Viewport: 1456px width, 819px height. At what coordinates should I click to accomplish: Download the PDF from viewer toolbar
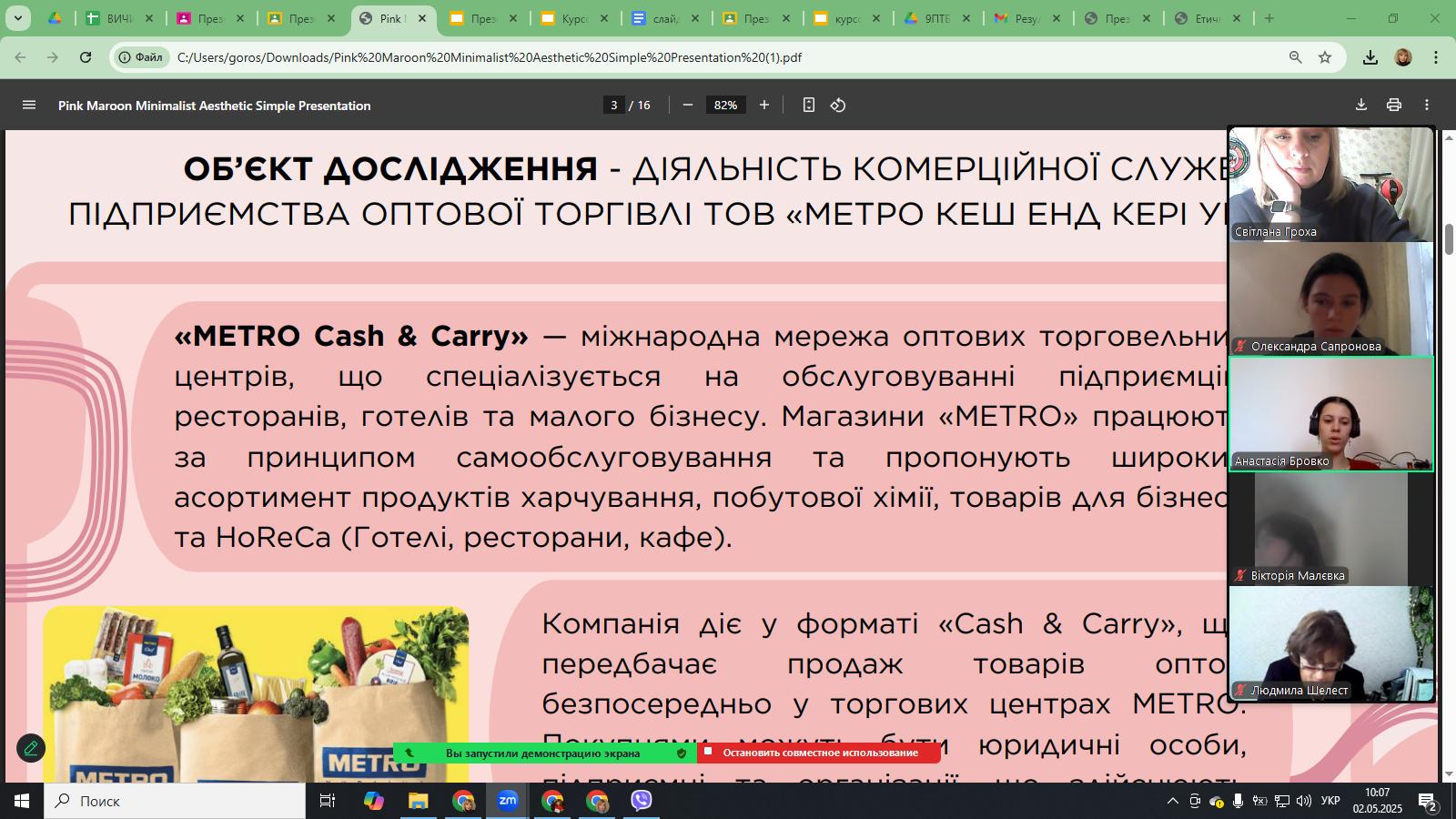tap(1361, 106)
